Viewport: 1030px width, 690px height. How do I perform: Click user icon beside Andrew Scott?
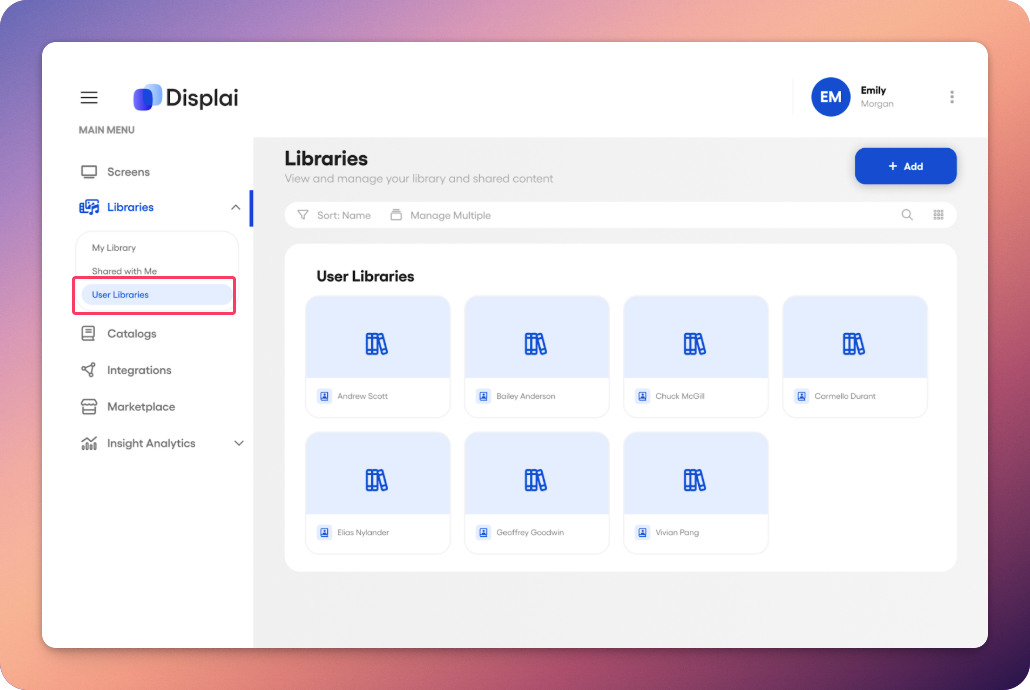click(325, 396)
